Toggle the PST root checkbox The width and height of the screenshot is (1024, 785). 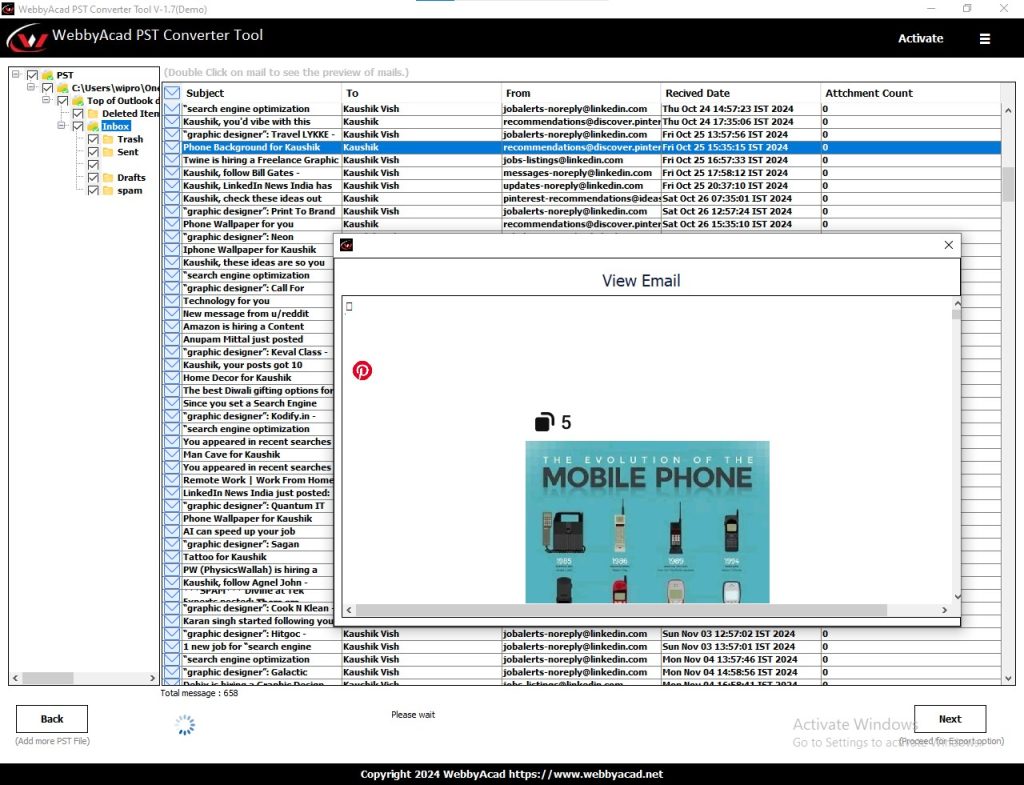(x=32, y=75)
